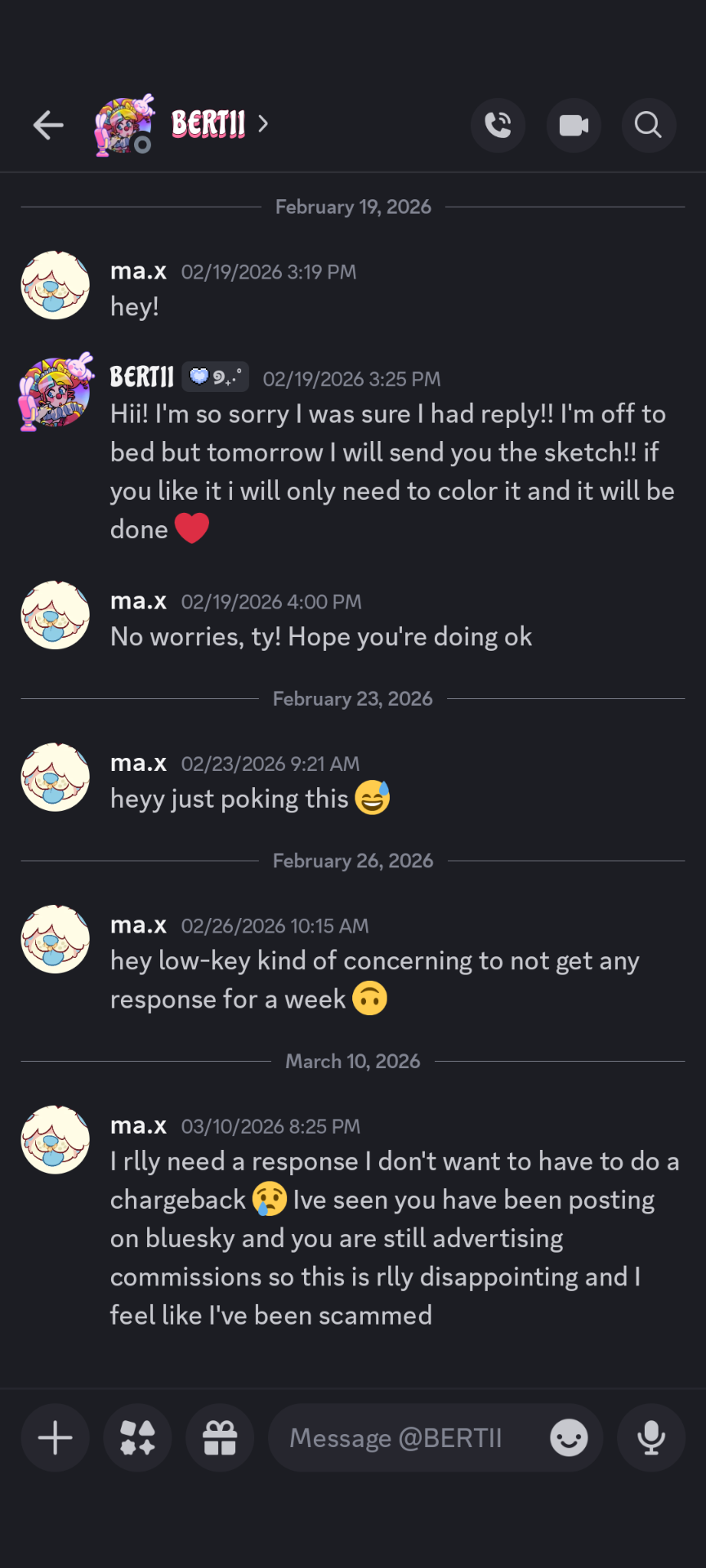The height and width of the screenshot is (1568, 706).
Task: Start a voice call with BERTII
Action: click(498, 125)
